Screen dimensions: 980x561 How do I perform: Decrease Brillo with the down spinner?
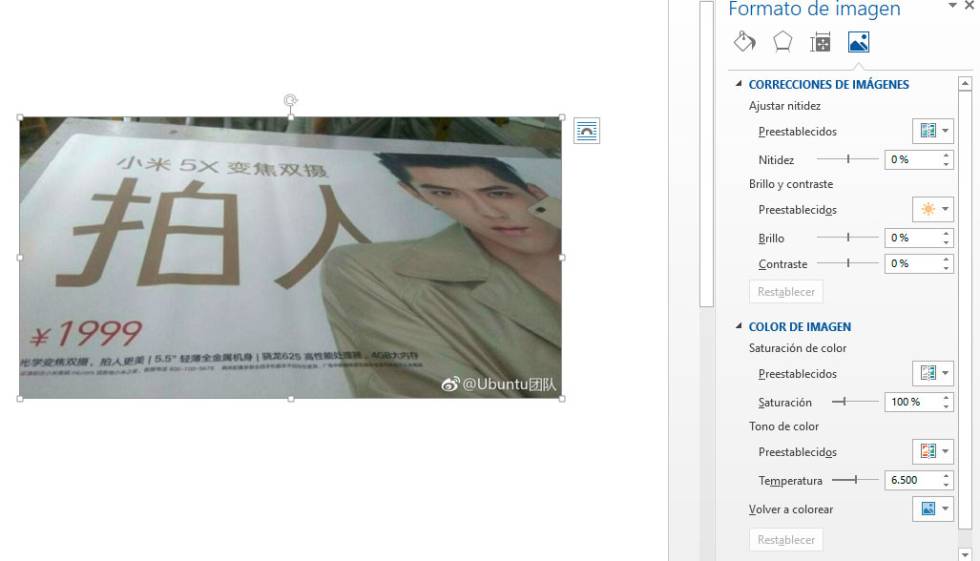pos(946,242)
